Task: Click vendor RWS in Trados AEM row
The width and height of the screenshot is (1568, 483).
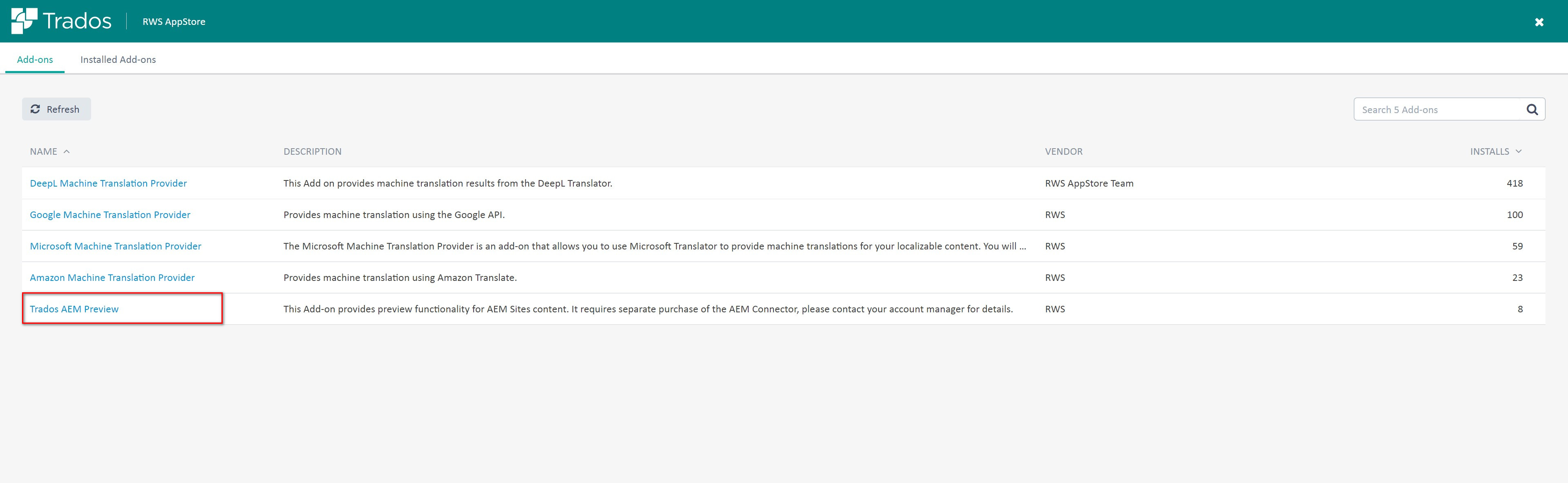Action: click(x=1055, y=309)
